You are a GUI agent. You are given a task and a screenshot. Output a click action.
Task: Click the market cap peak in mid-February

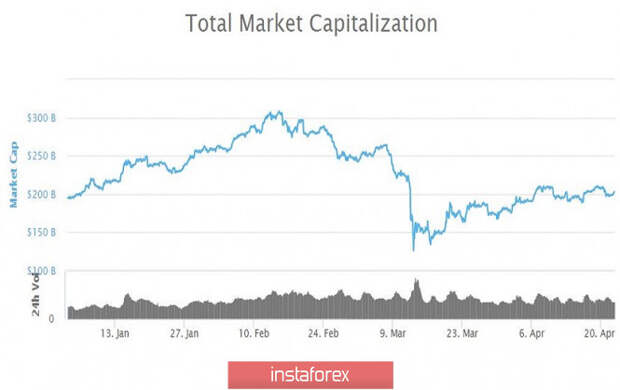(280, 112)
